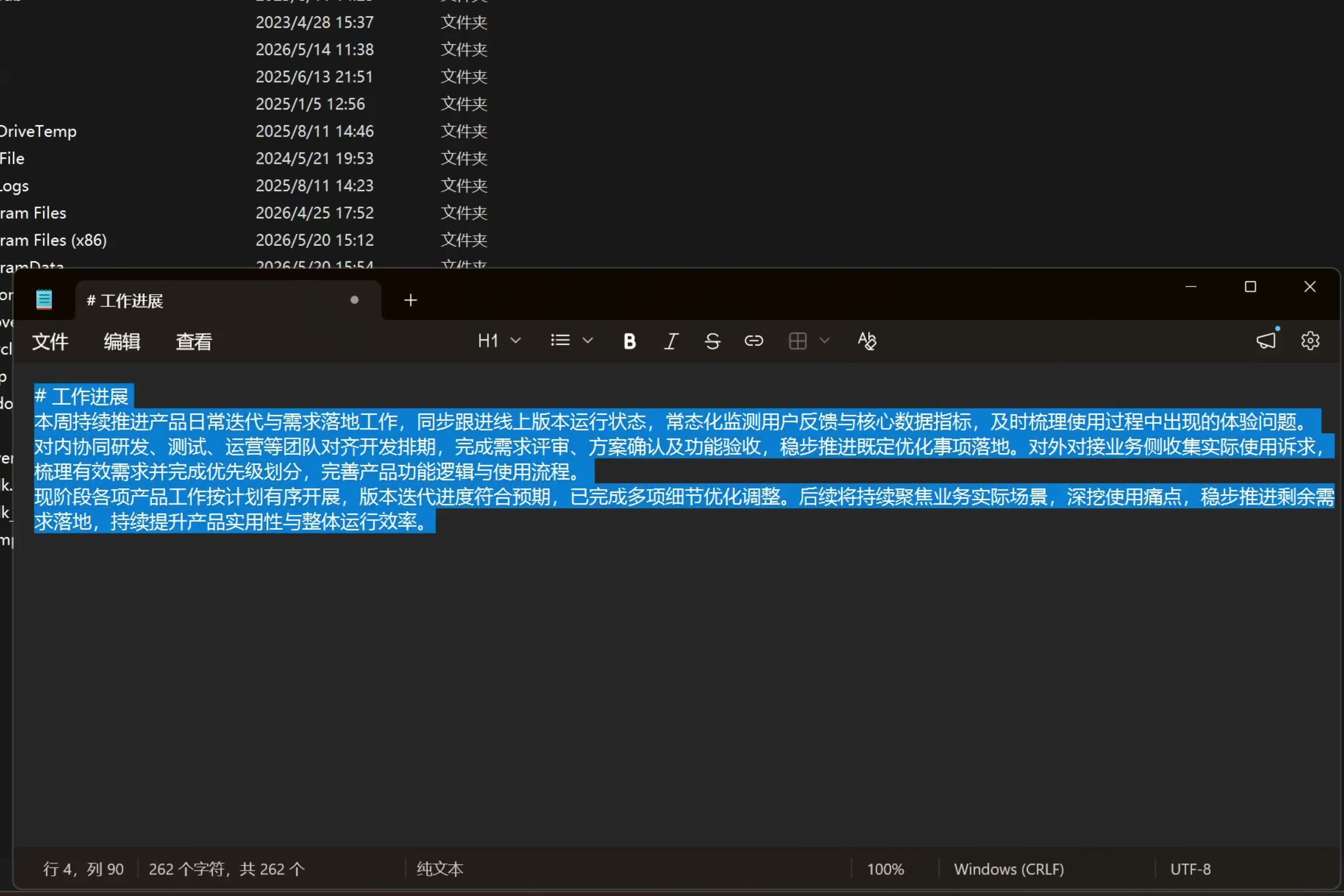Click the 行 4, 列 90 position indicator
The width and height of the screenshot is (1344, 896).
click(x=83, y=869)
